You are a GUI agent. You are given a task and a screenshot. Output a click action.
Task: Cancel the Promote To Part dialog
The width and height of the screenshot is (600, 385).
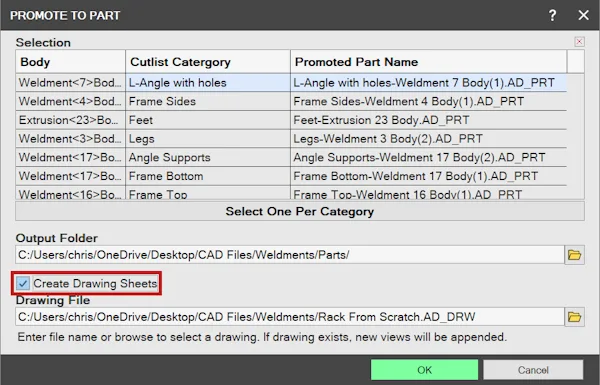click(533, 370)
